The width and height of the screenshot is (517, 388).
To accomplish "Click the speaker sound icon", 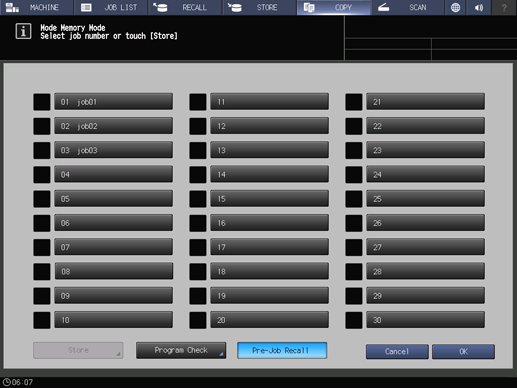I will [x=479, y=7].
